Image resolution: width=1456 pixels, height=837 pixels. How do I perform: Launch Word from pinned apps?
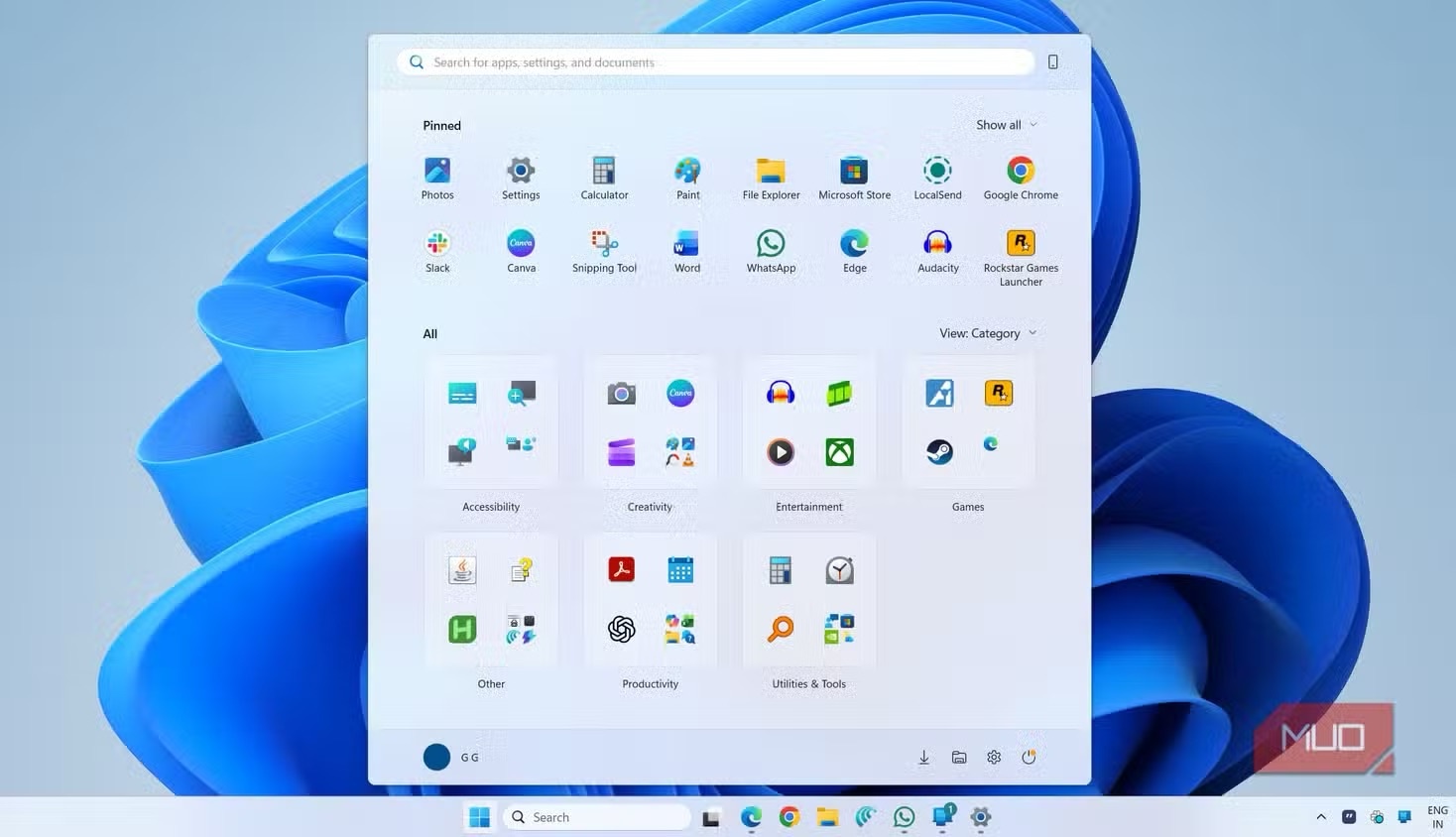[x=686, y=243]
